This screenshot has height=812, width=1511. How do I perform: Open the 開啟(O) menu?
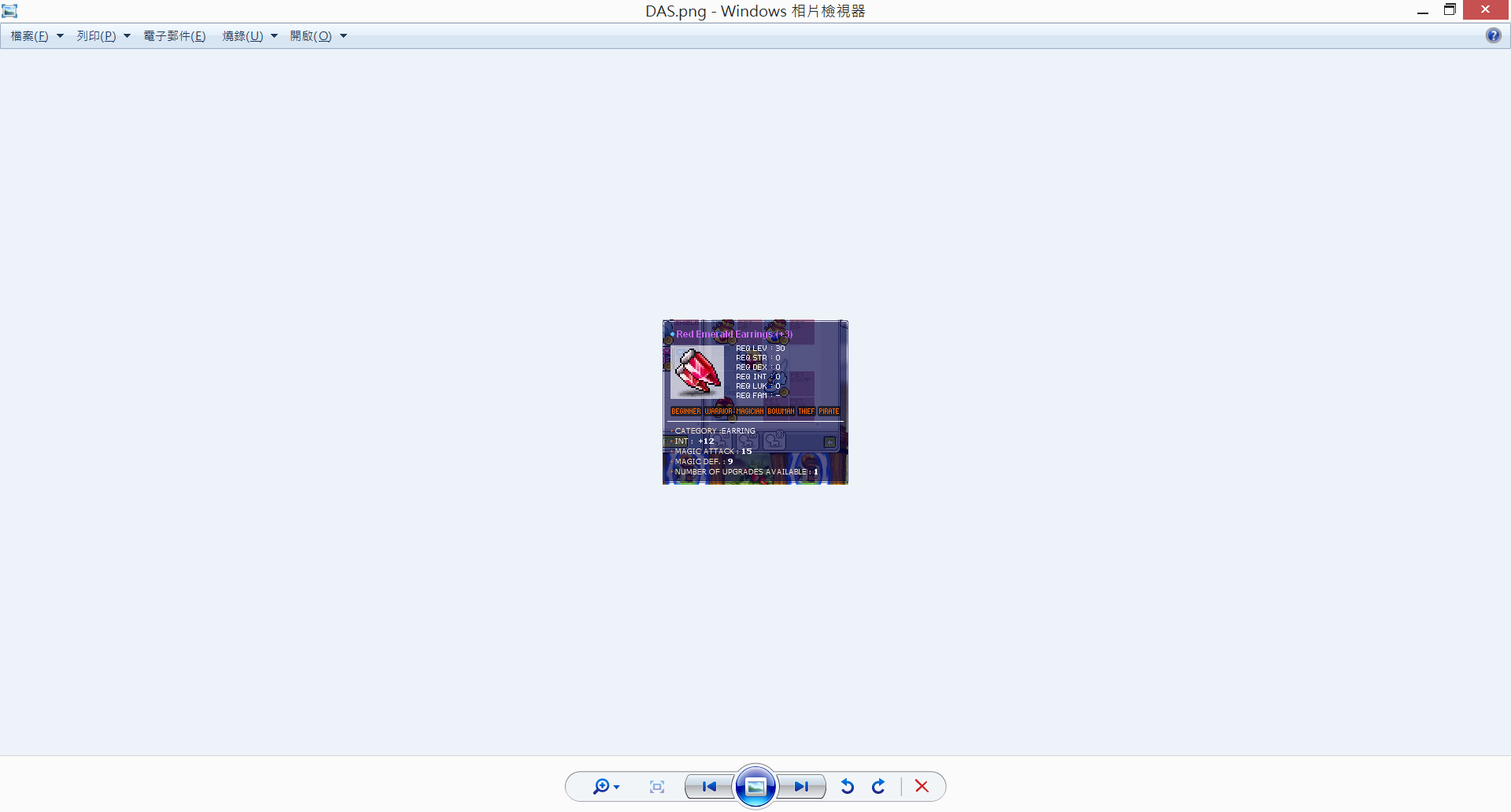tap(311, 36)
